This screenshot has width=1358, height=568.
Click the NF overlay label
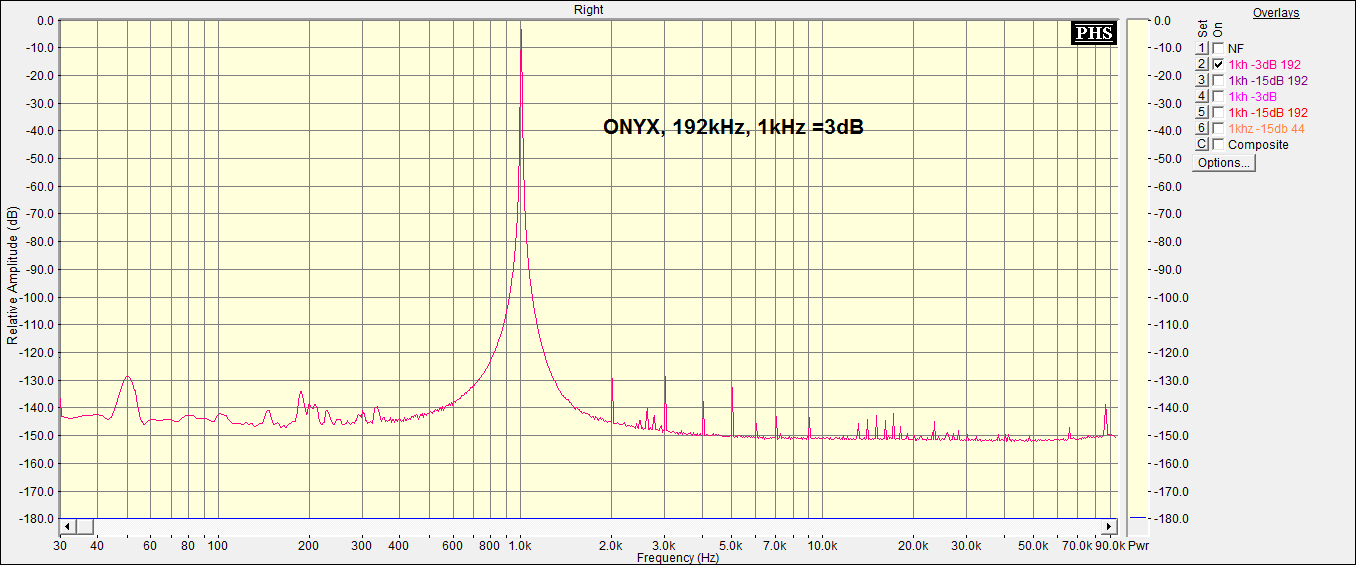[1236, 48]
